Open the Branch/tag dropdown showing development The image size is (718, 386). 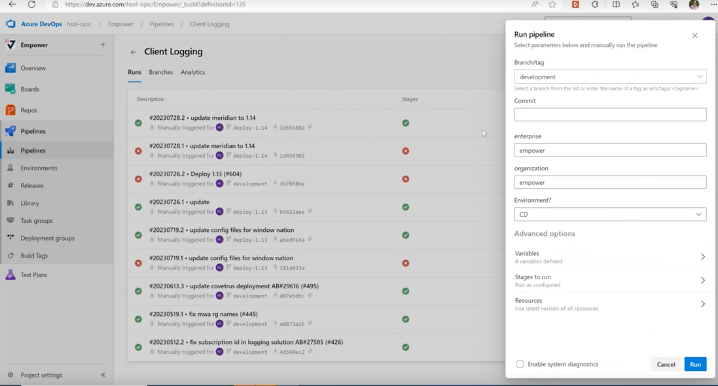(610, 76)
